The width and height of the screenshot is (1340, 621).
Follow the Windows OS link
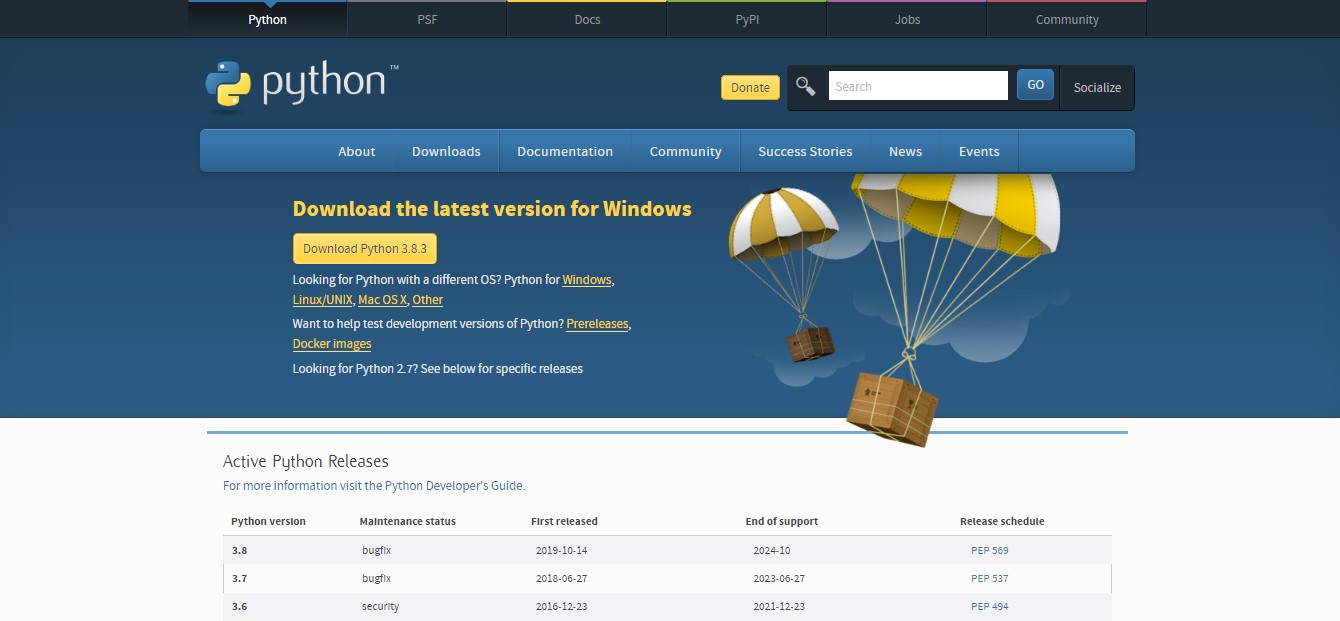[587, 280]
